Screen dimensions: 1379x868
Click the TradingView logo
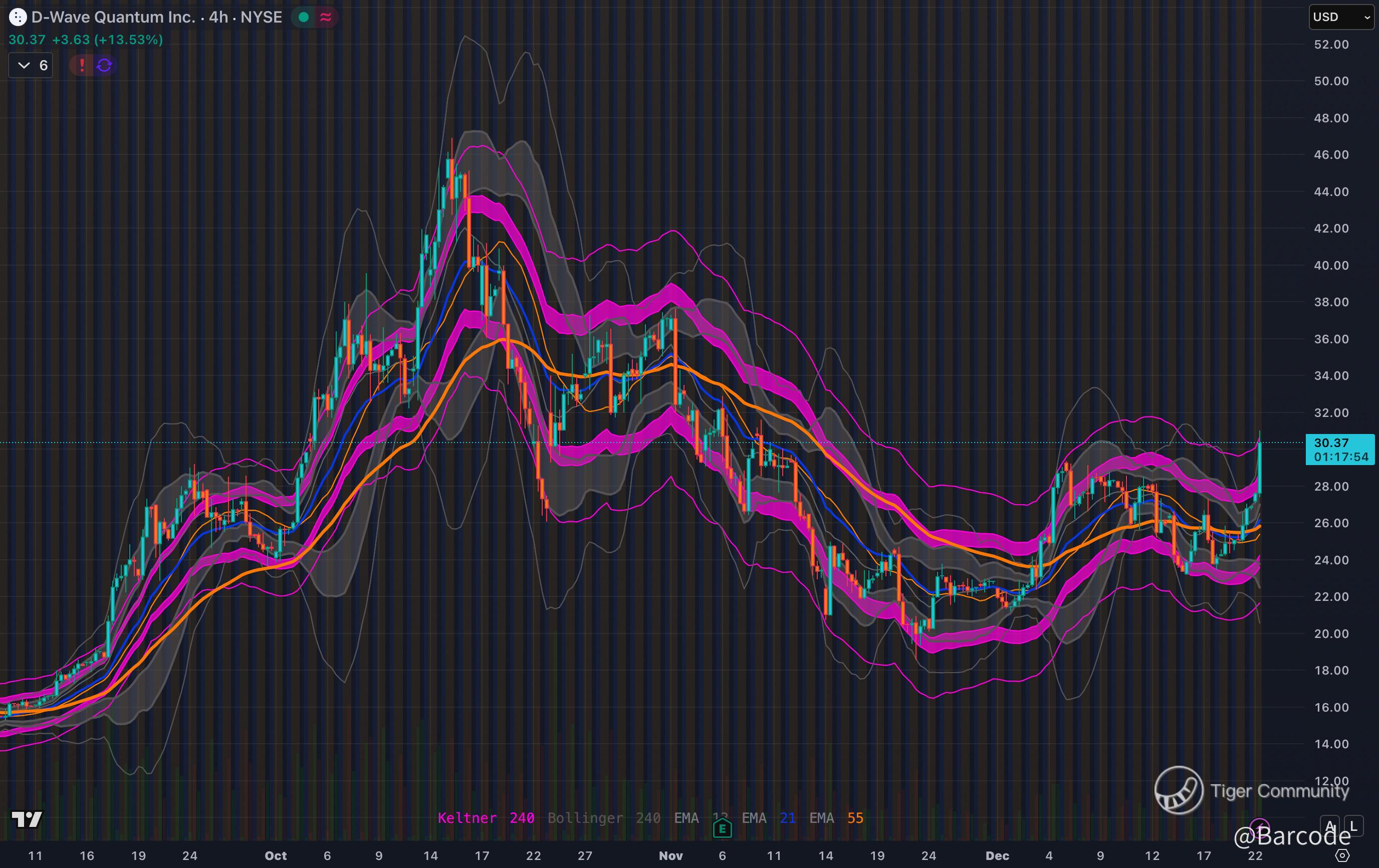point(27,819)
